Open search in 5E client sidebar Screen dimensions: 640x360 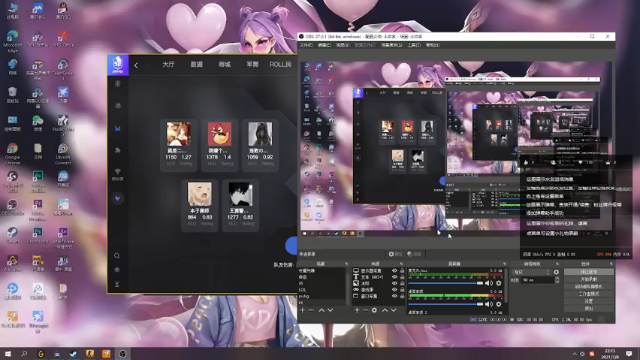point(117,256)
